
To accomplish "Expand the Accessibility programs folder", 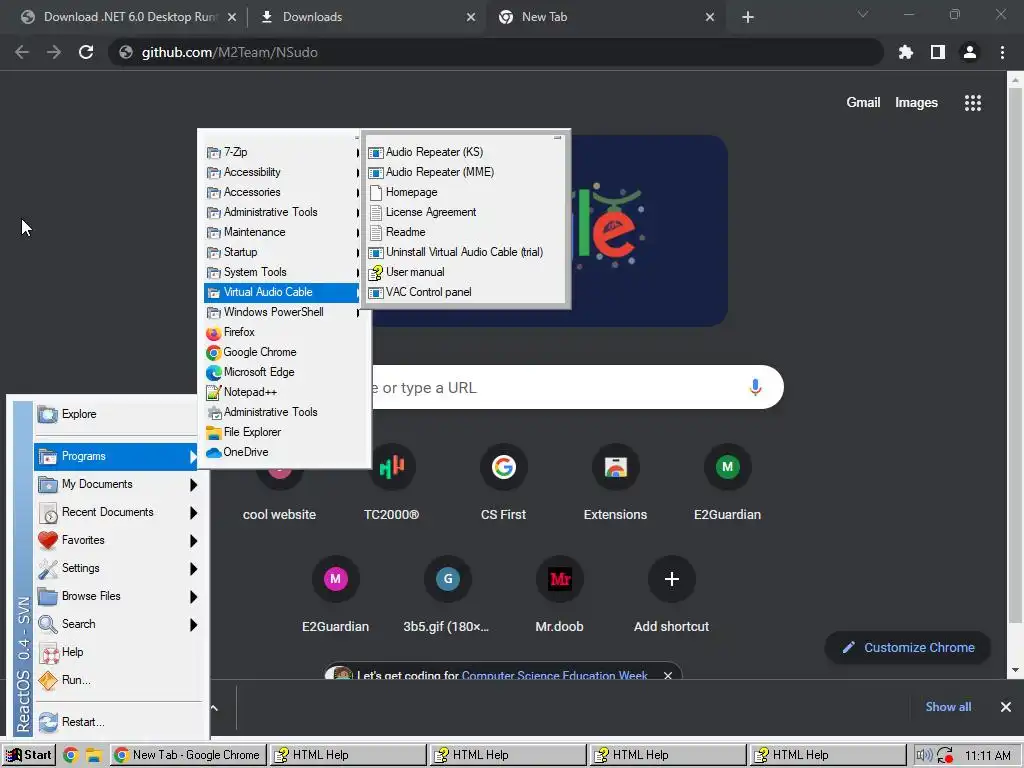I will click(x=282, y=172).
